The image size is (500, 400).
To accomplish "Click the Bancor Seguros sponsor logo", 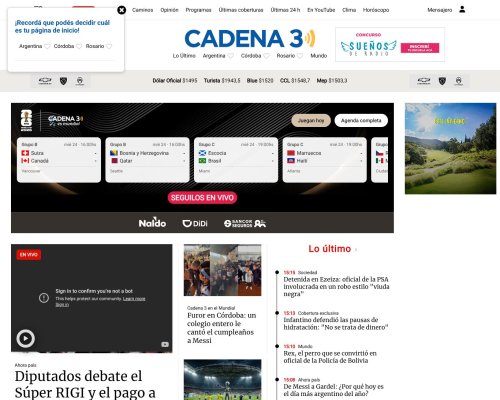I will 245,223.
